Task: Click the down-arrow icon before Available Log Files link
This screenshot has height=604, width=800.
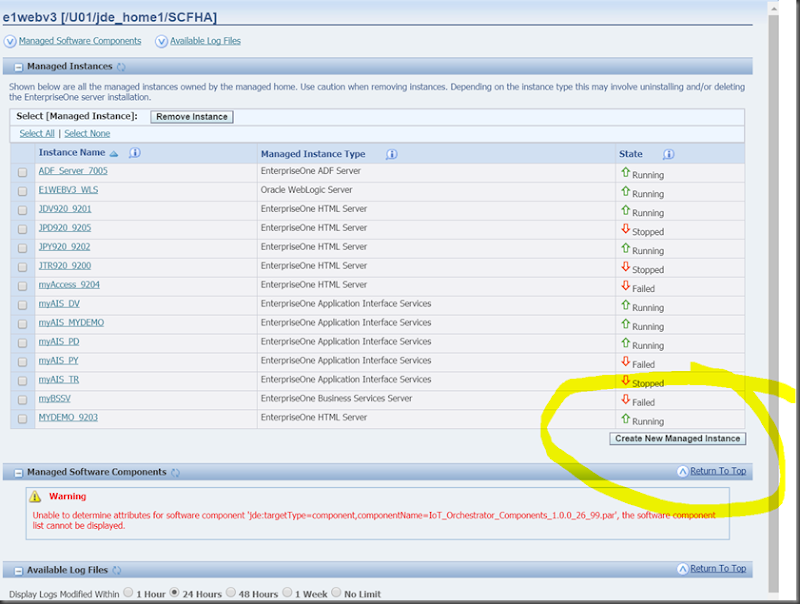Action: click(x=161, y=41)
